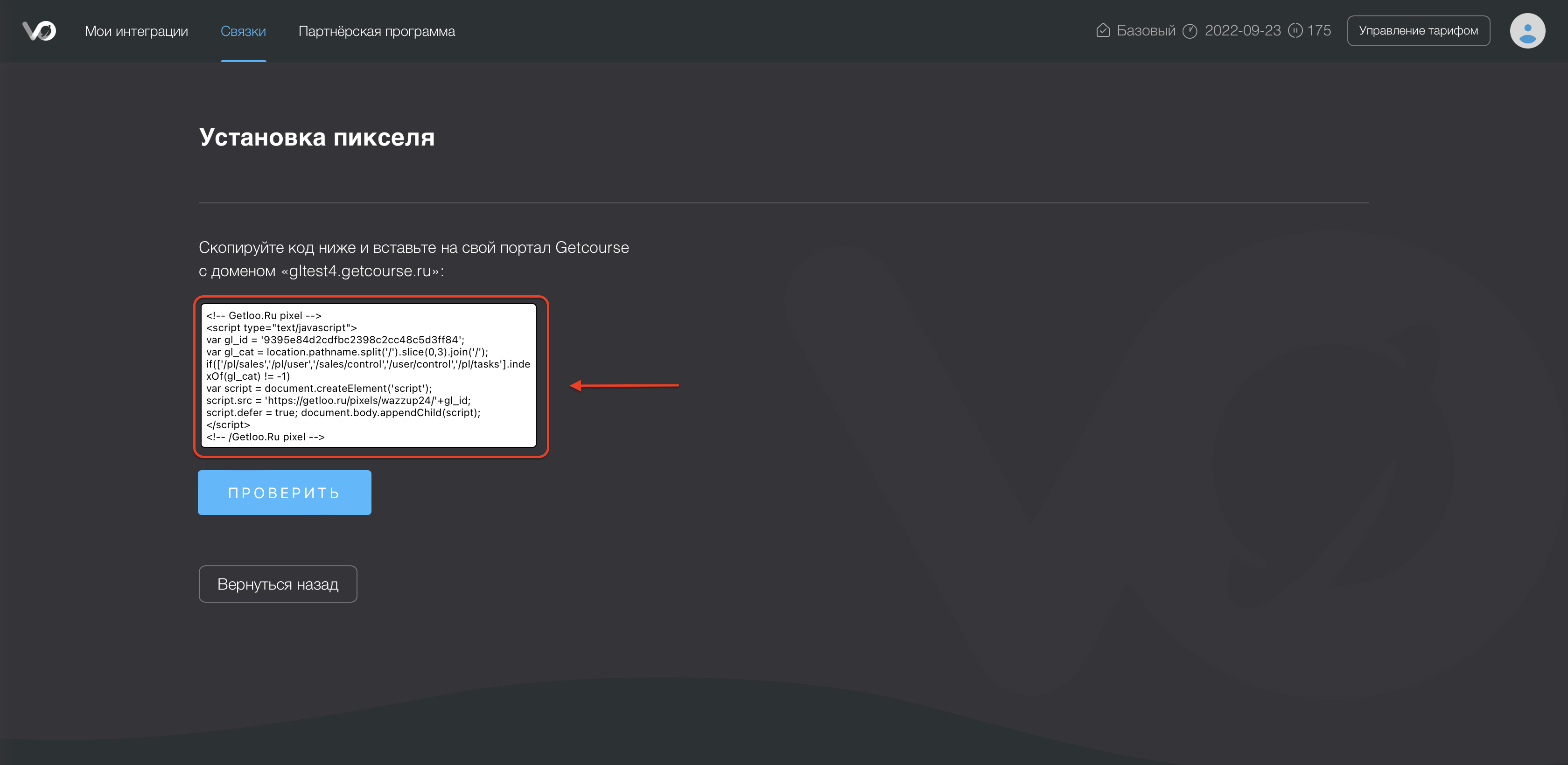Click the Вернуться назад button

(x=278, y=584)
